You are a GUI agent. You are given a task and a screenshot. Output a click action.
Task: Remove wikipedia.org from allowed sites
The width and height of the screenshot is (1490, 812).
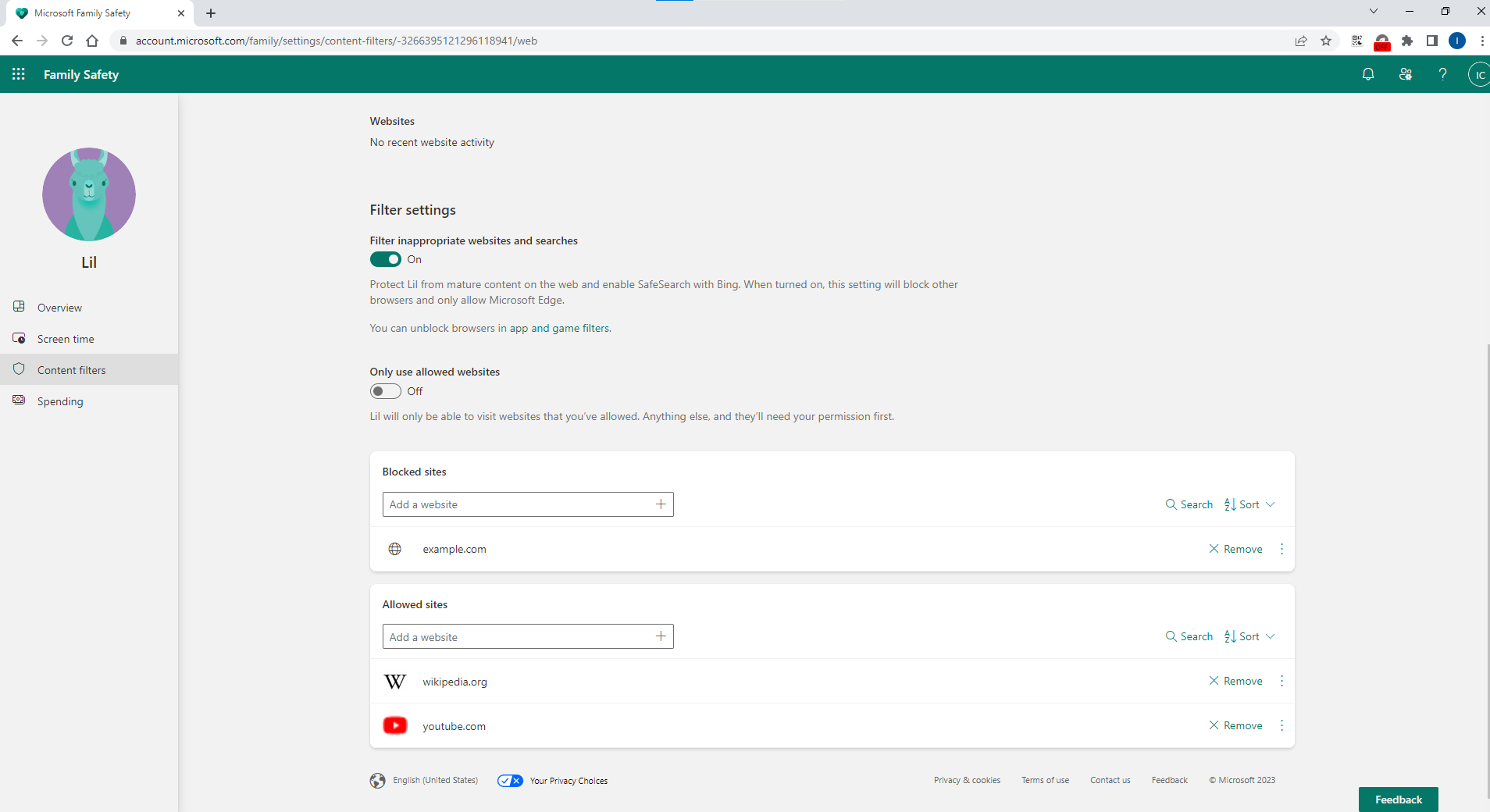[1235, 681]
